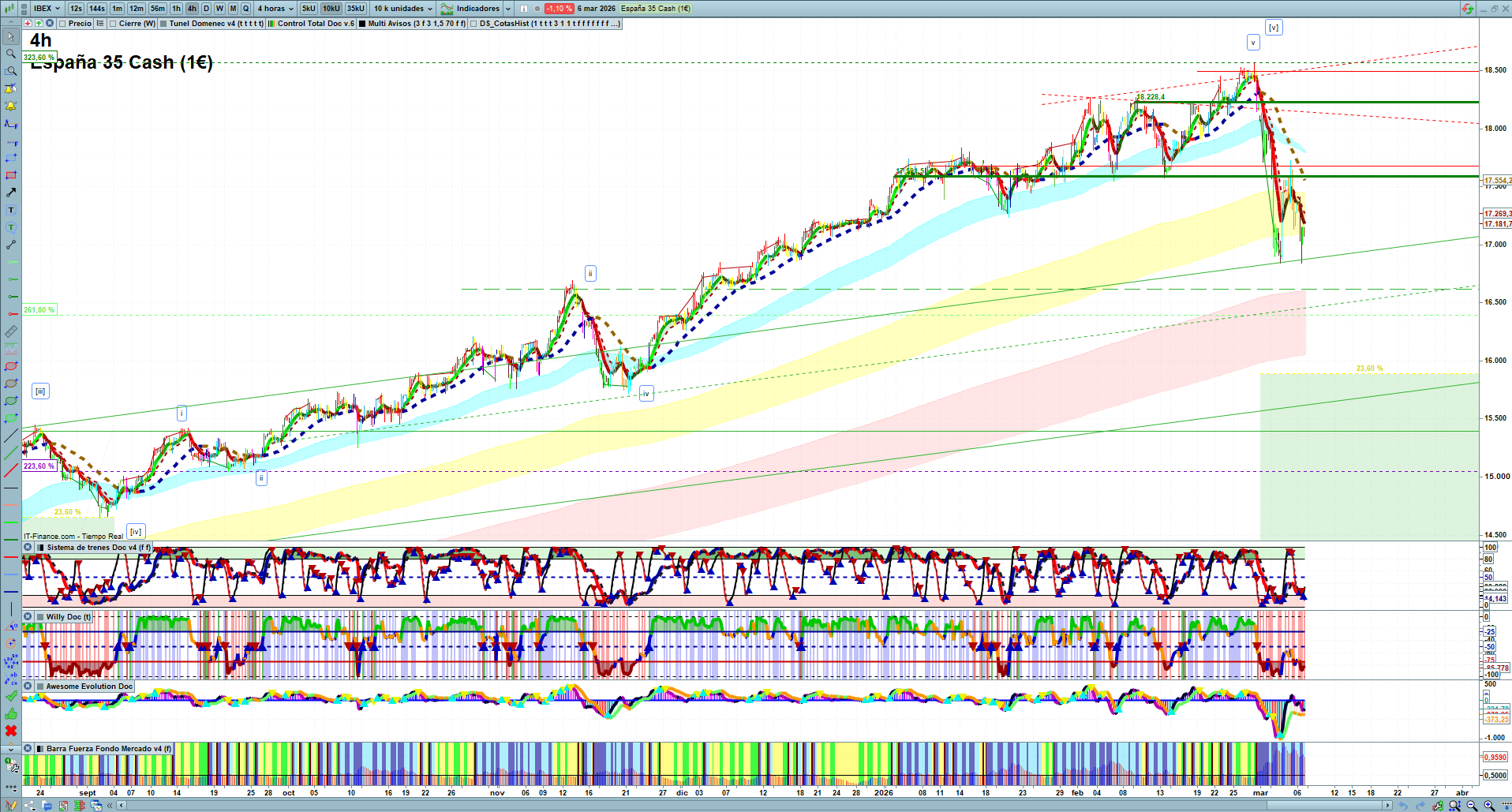Toggle the Cierre (W) checkbox

(x=113, y=24)
